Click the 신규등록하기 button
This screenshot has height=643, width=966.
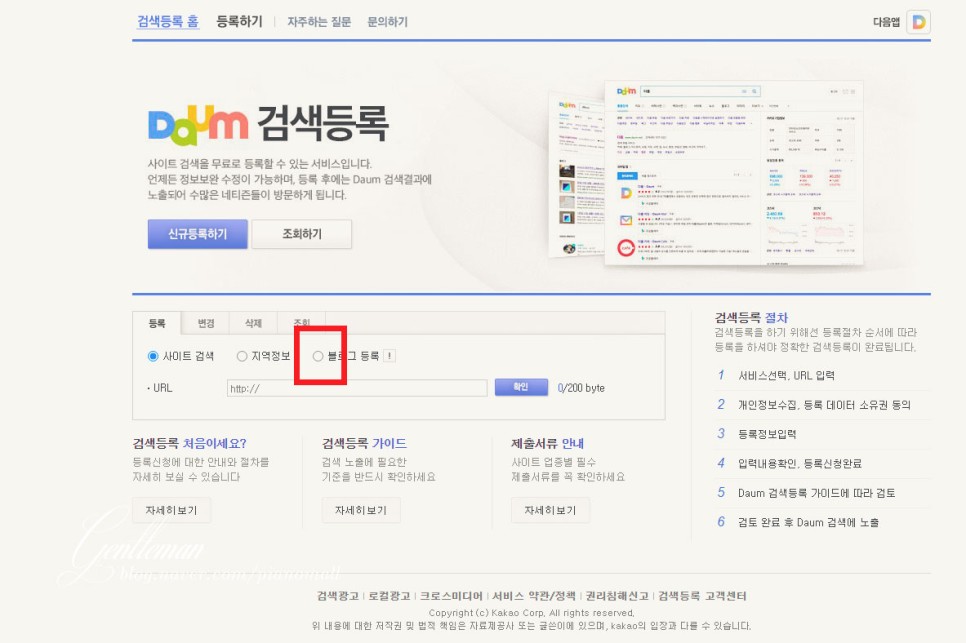coord(198,234)
